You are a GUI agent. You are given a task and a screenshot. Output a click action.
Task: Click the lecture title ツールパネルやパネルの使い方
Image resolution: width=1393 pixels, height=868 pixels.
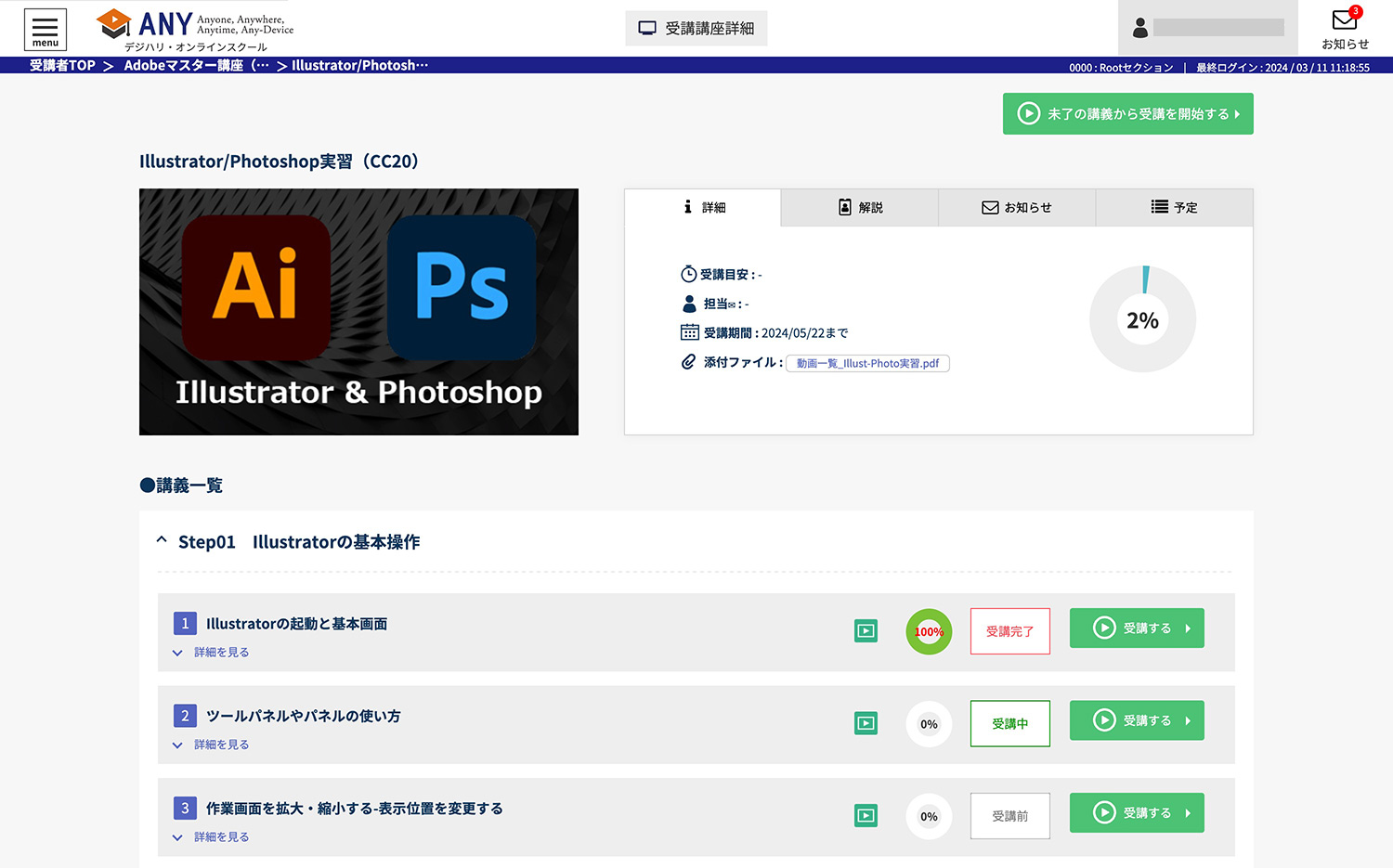304,716
